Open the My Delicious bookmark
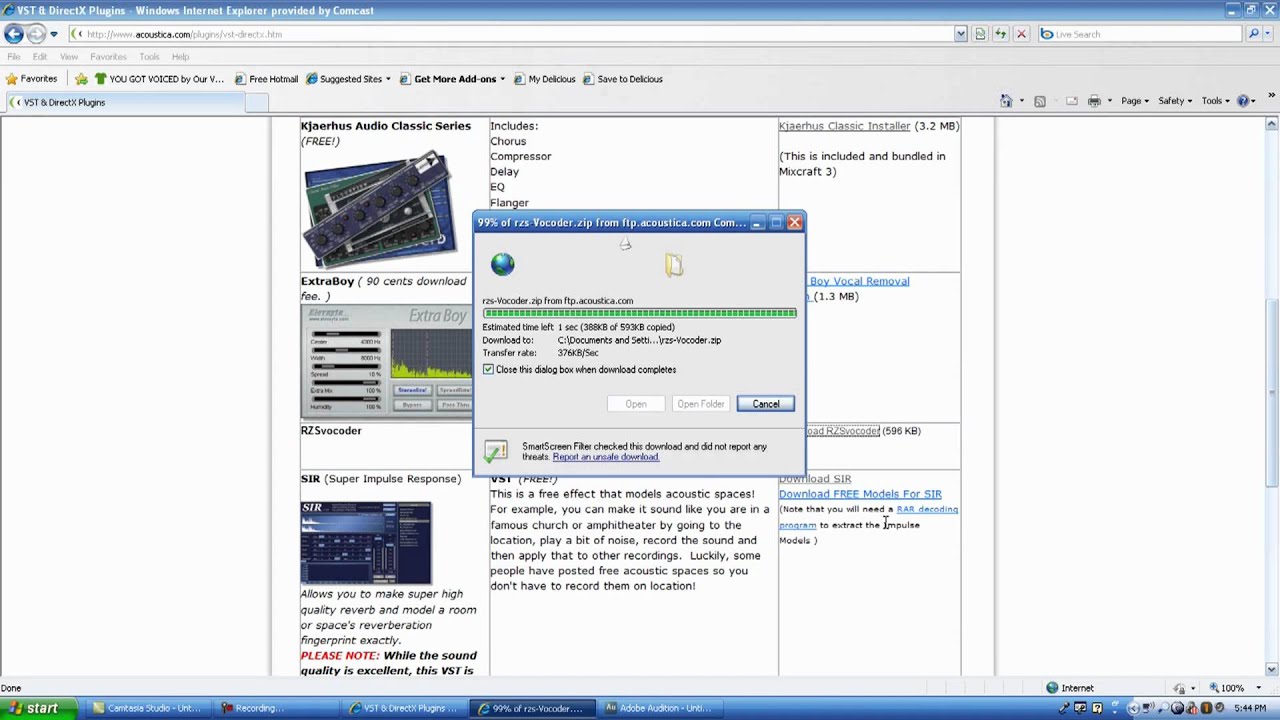This screenshot has width=1280, height=720. point(544,79)
